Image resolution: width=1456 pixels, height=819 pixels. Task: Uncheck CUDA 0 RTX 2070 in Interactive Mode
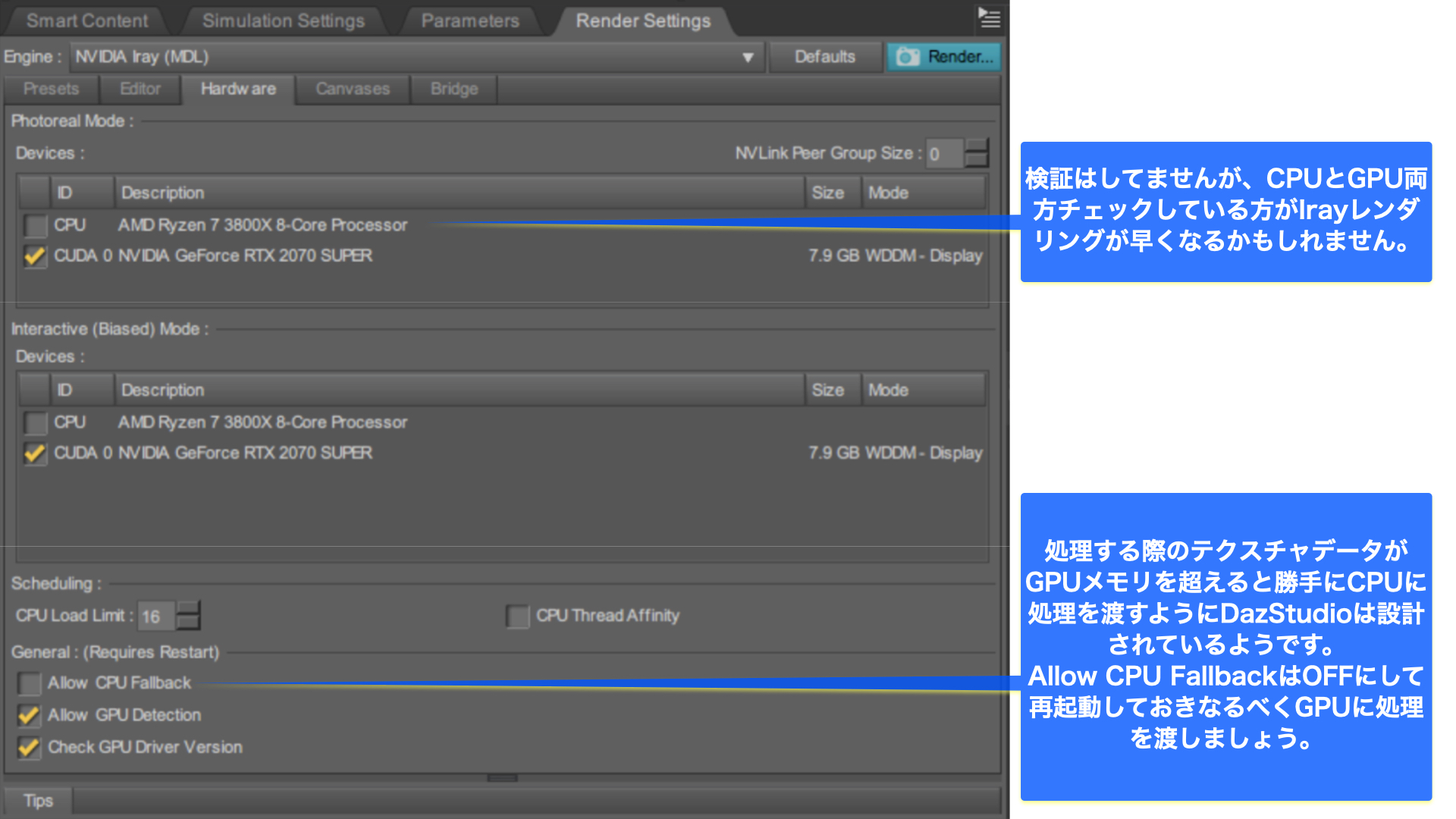click(35, 453)
